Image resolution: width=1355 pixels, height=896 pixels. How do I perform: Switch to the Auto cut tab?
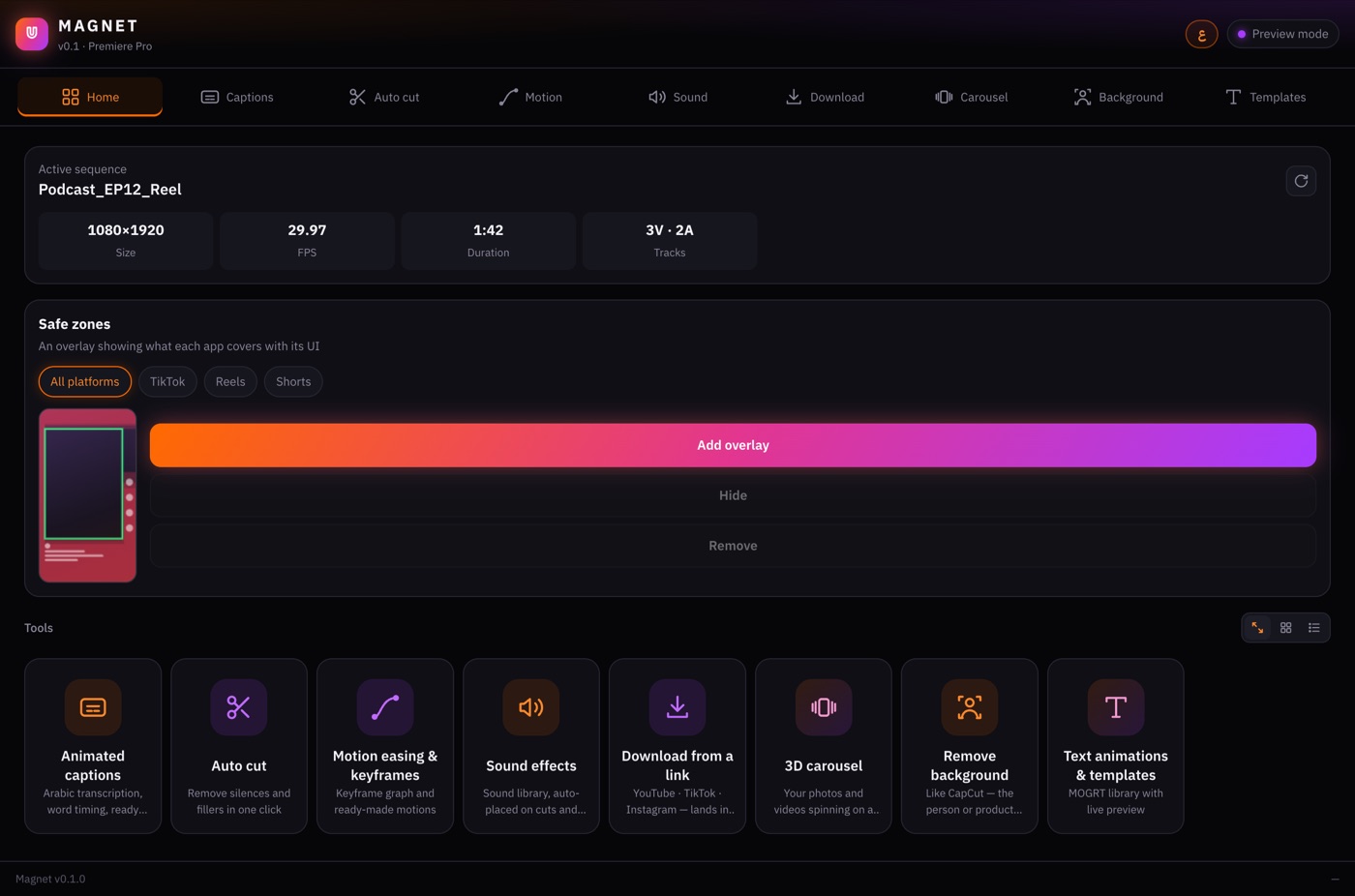(384, 97)
